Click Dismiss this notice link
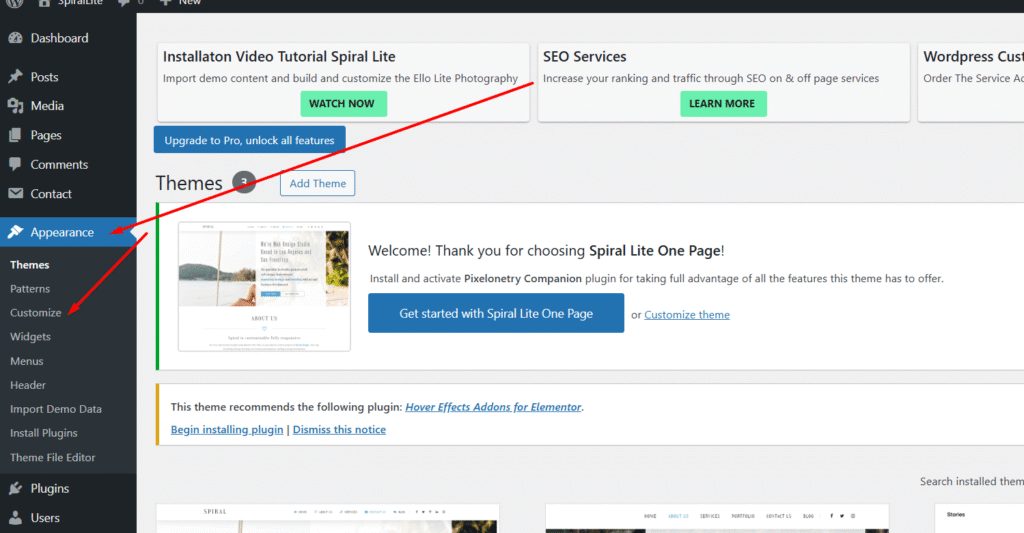The image size is (1024, 533). (339, 430)
